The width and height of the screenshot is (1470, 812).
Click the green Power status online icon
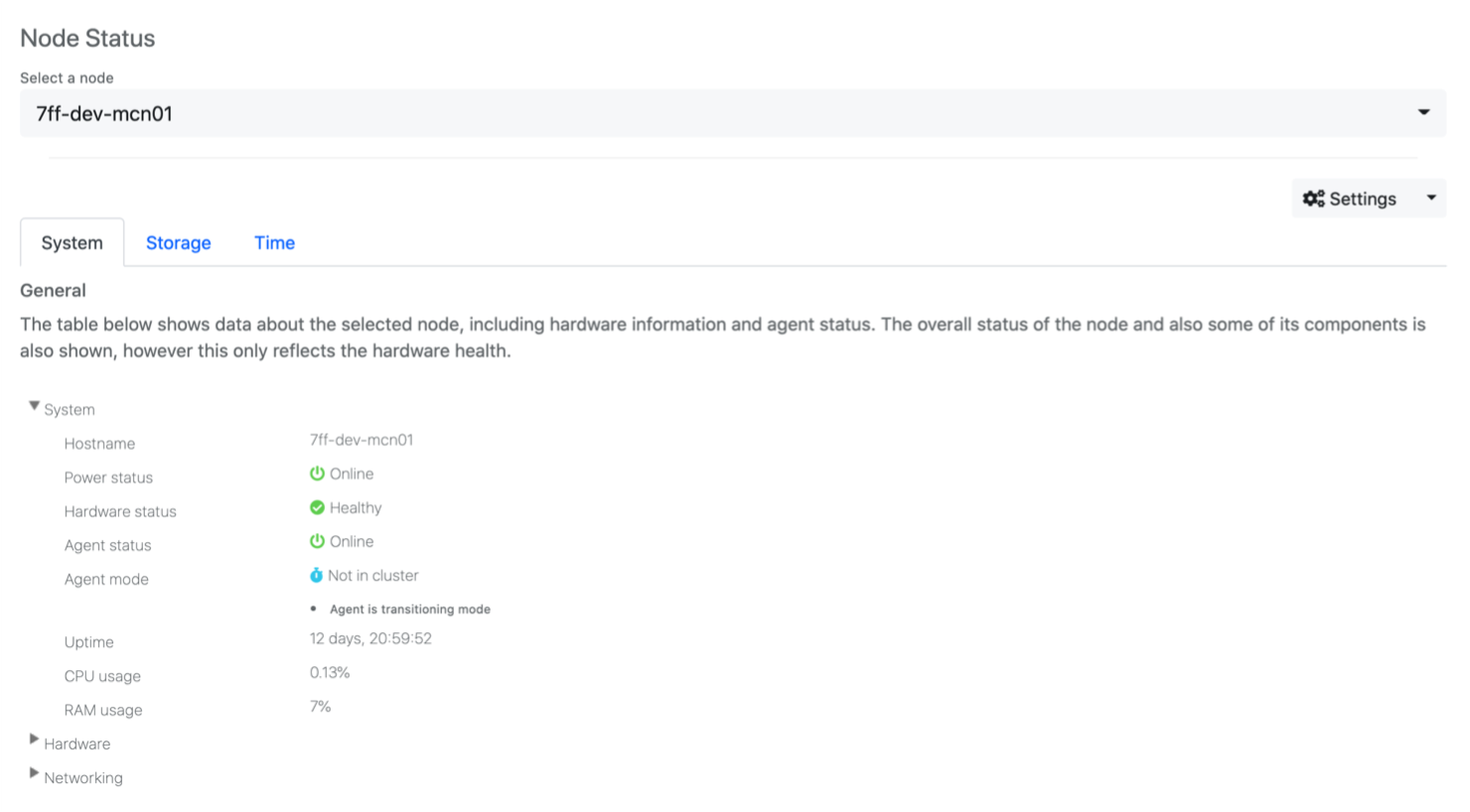[x=317, y=474]
